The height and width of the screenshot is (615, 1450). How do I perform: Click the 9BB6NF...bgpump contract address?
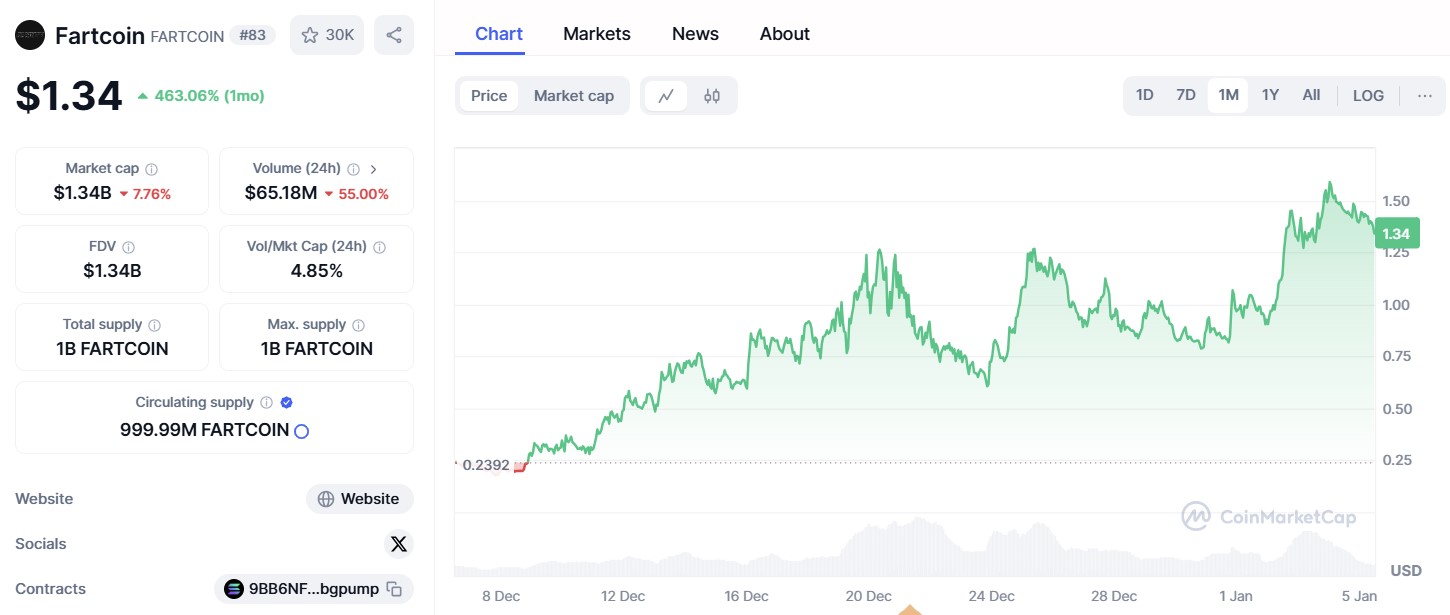(x=314, y=589)
